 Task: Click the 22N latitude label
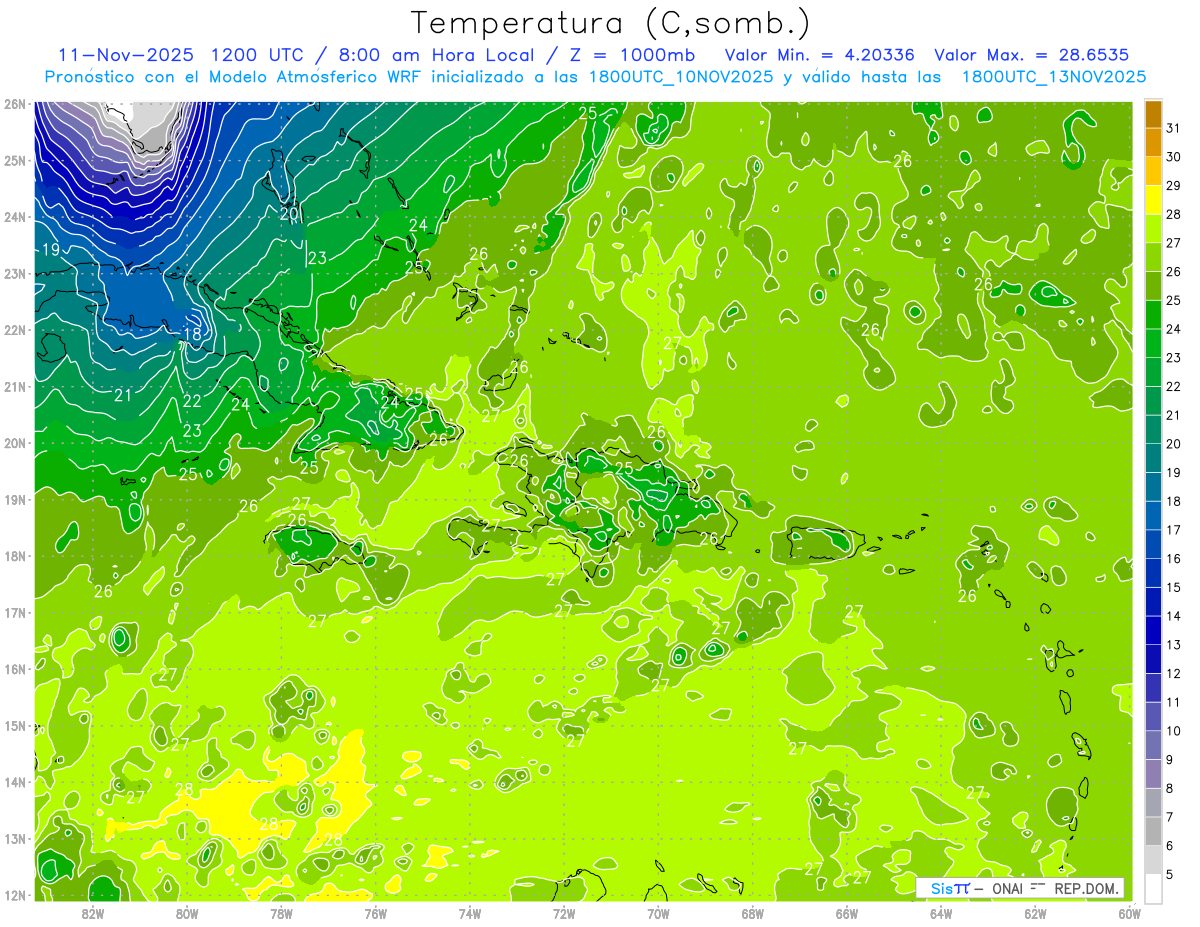click(x=14, y=330)
